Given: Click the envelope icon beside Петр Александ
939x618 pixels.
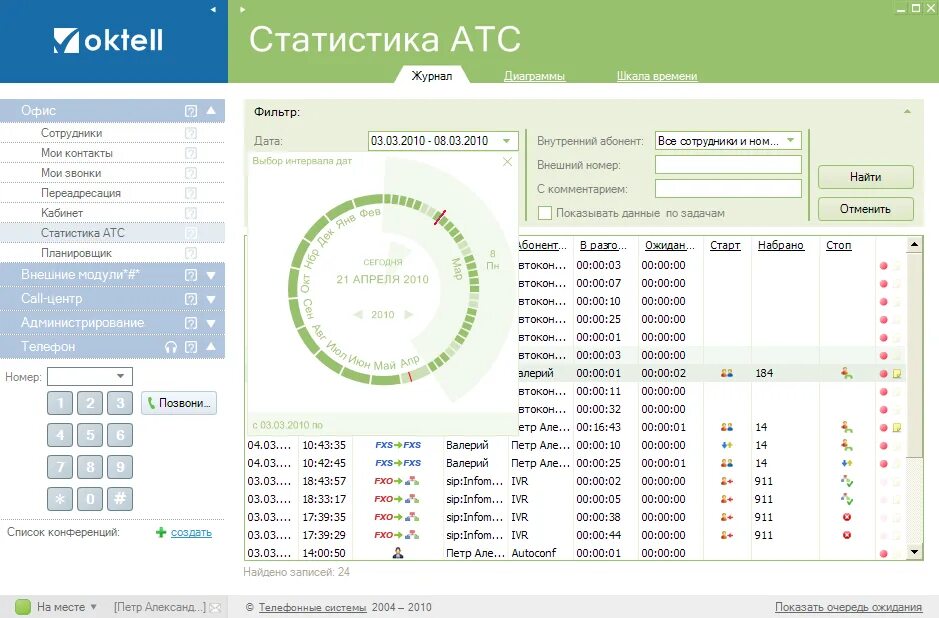Looking at the screenshot, I should [x=215, y=607].
